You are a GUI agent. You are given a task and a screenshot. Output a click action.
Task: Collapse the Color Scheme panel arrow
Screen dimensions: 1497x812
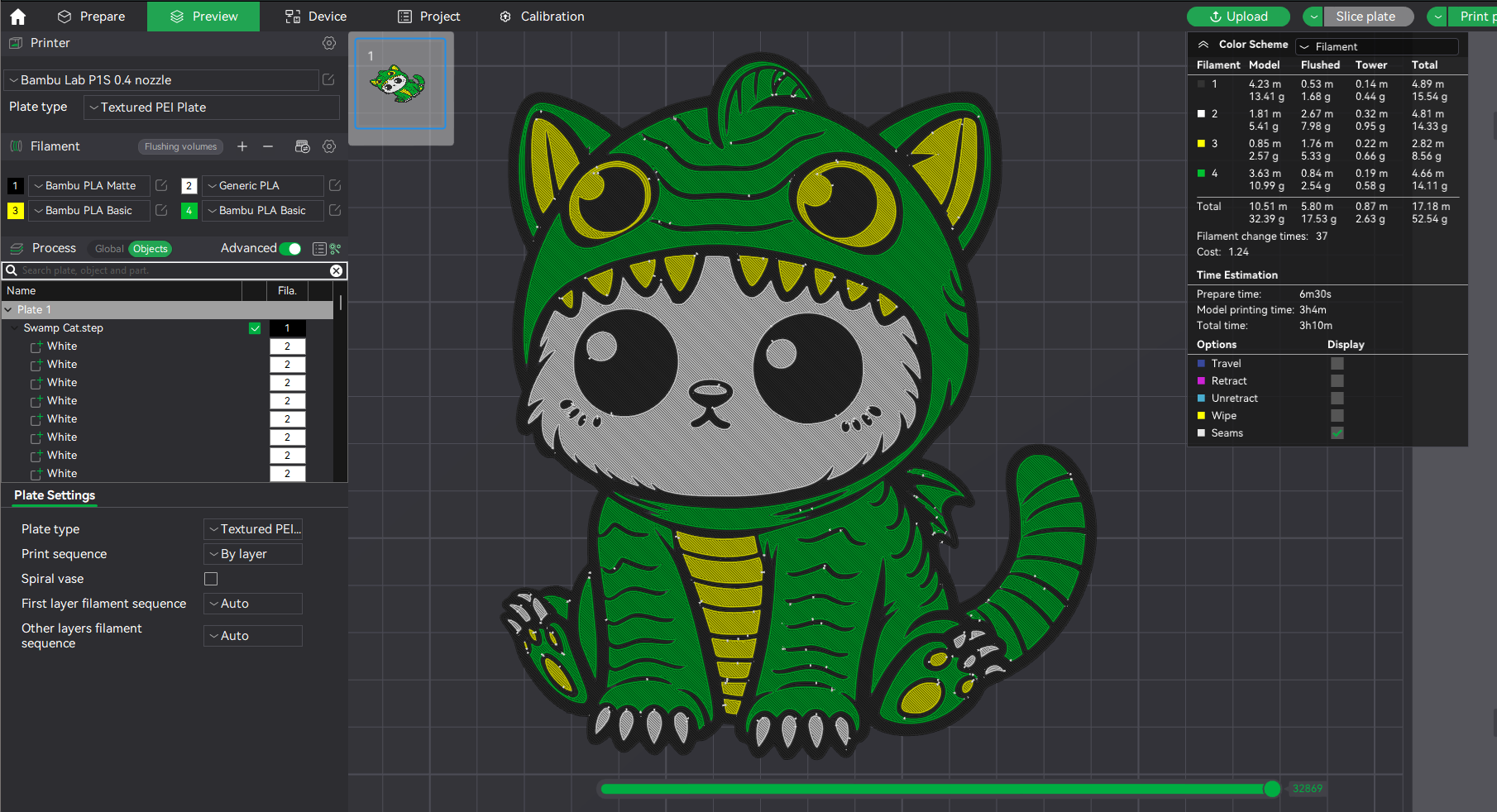1203,45
